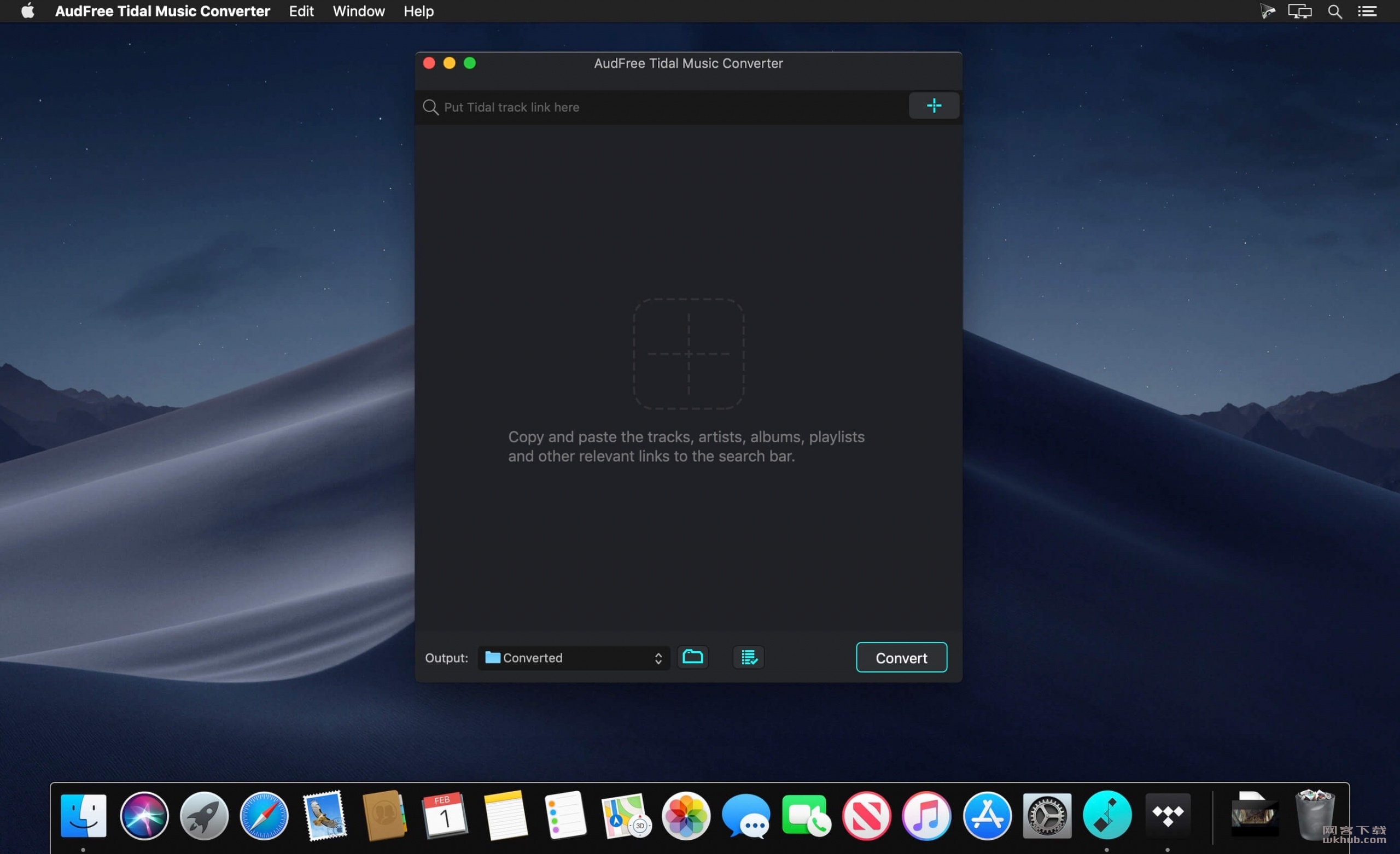Open Finder from the Dock
The image size is (1400, 854).
pos(83,816)
